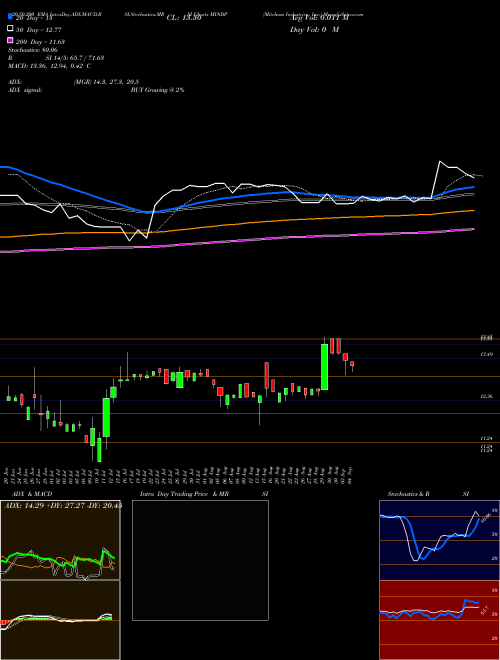Image resolution: width=500 pixels, height=660 pixels.
Task: Click the ADX indicator mini chart
Action: click(60, 540)
